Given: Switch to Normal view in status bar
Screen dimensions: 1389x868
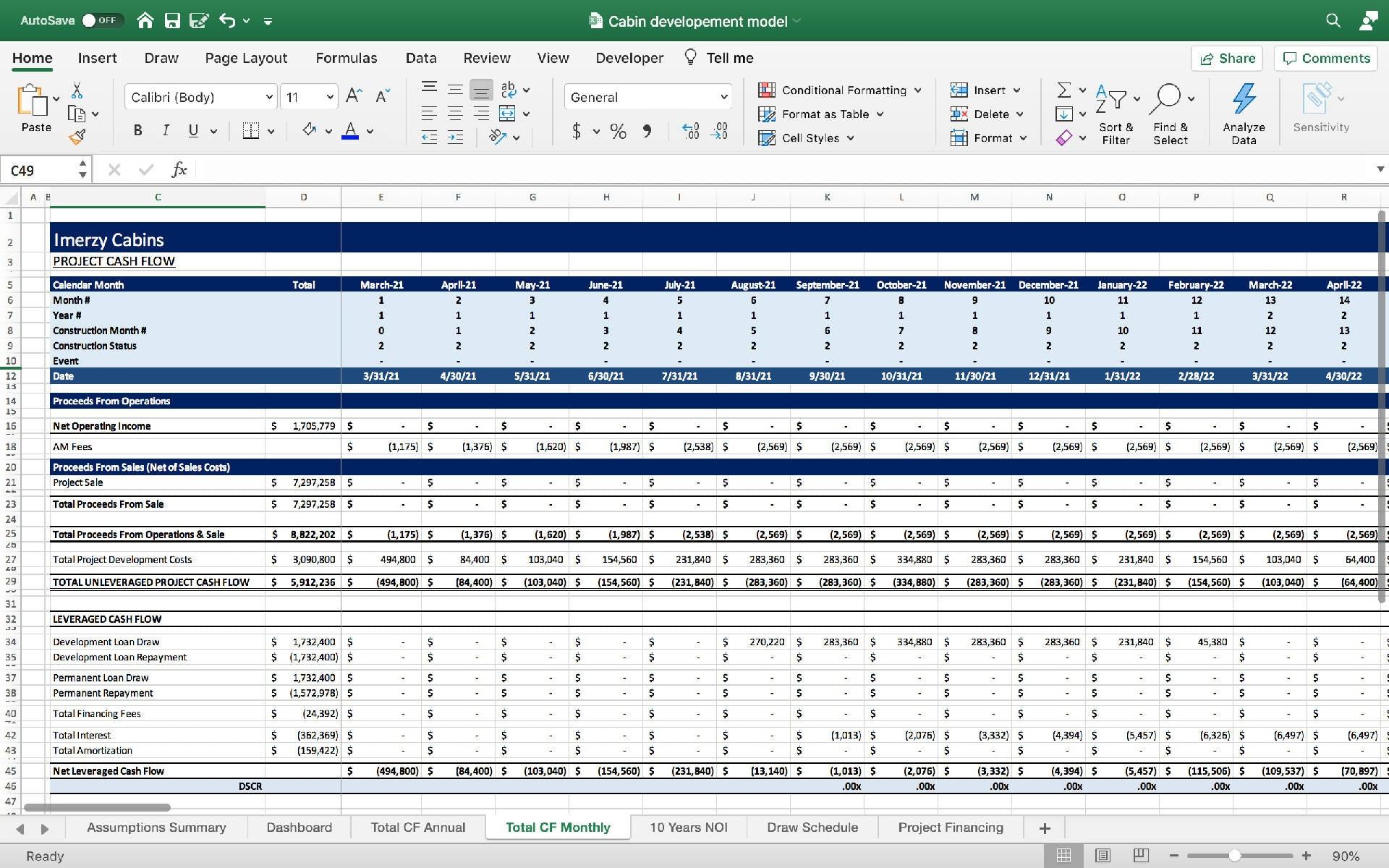Looking at the screenshot, I should pyautogui.click(x=1063, y=856).
